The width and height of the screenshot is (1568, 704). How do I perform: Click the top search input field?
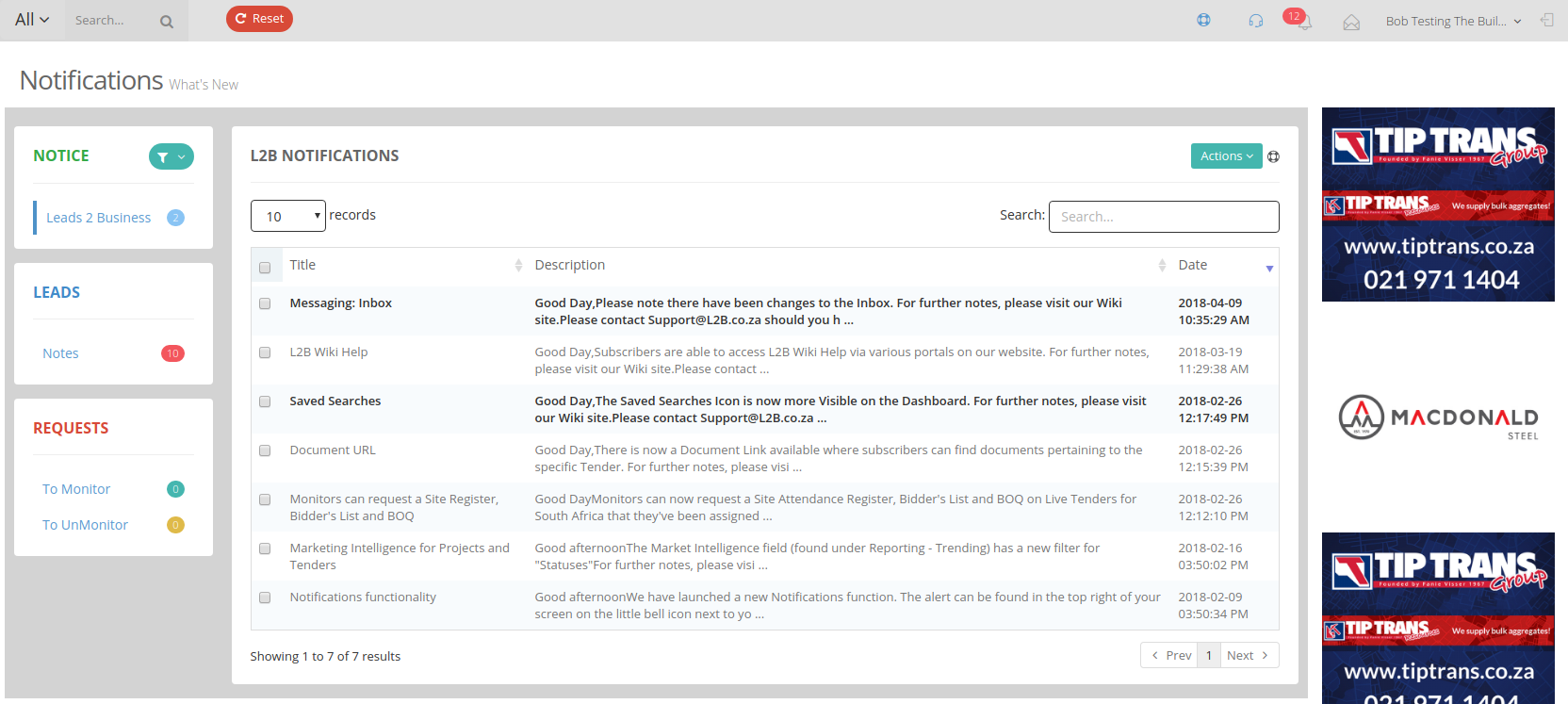114,21
